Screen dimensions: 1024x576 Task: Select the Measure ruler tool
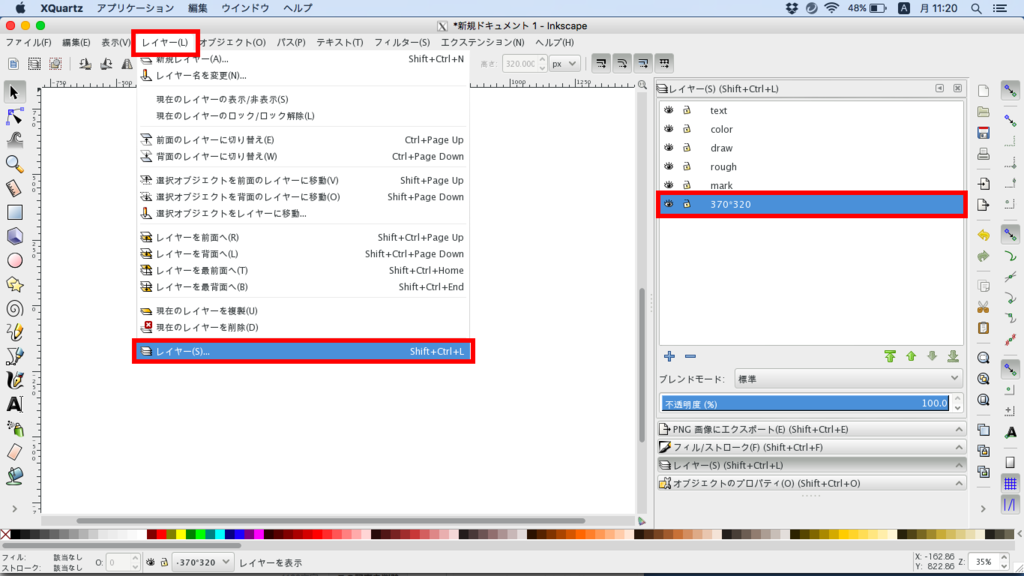(x=14, y=188)
